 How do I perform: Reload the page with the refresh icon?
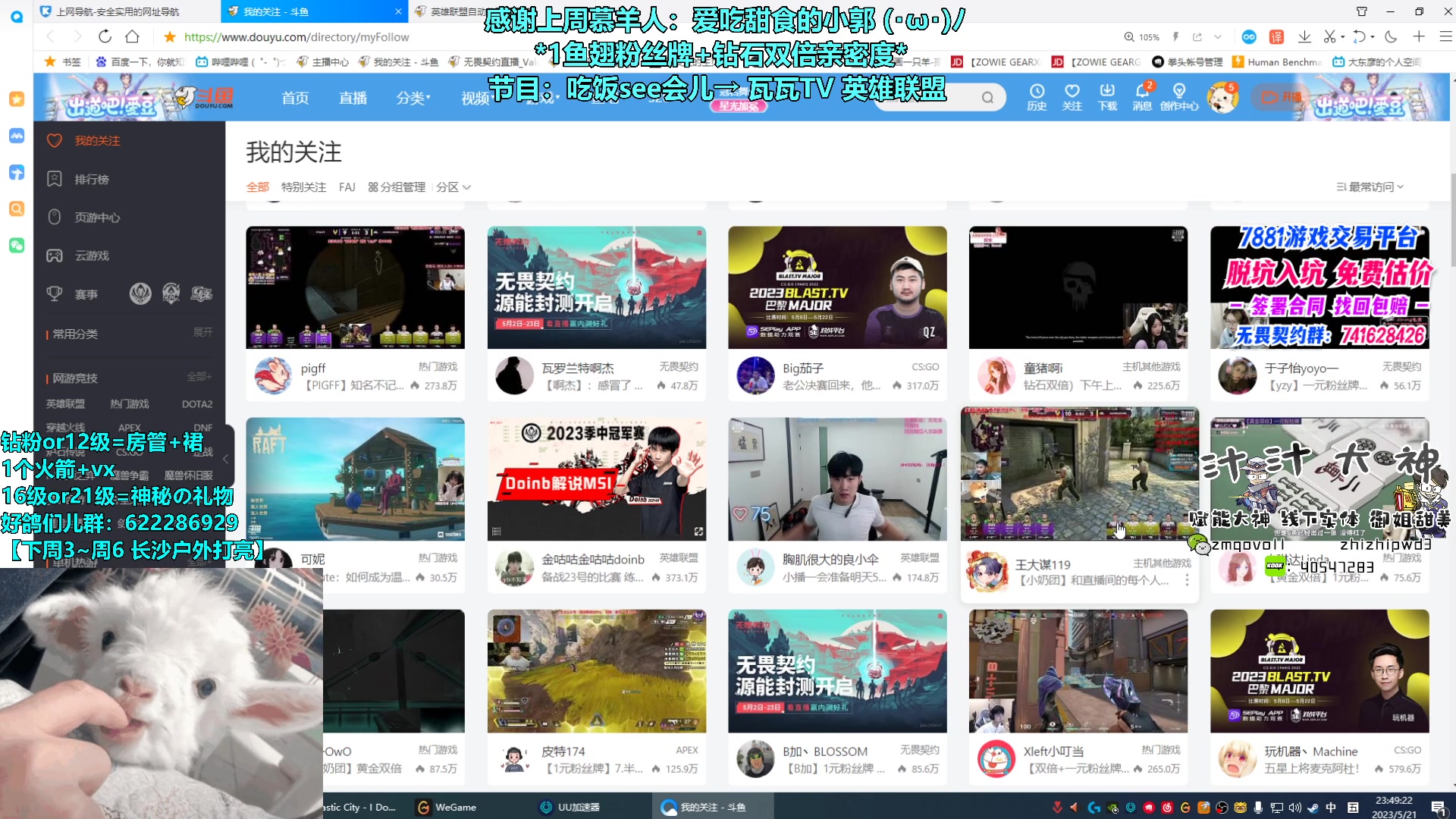pyautogui.click(x=105, y=36)
